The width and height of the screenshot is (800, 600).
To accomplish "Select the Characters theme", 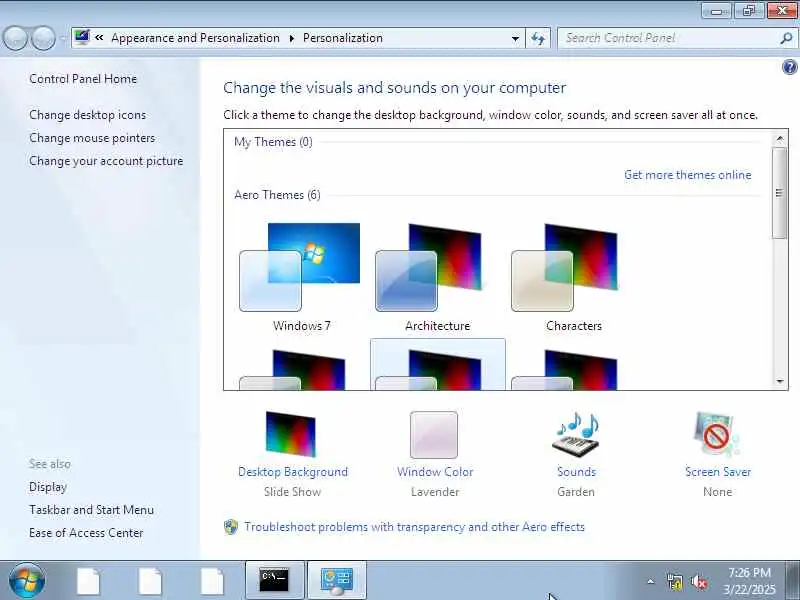I will [x=573, y=278].
